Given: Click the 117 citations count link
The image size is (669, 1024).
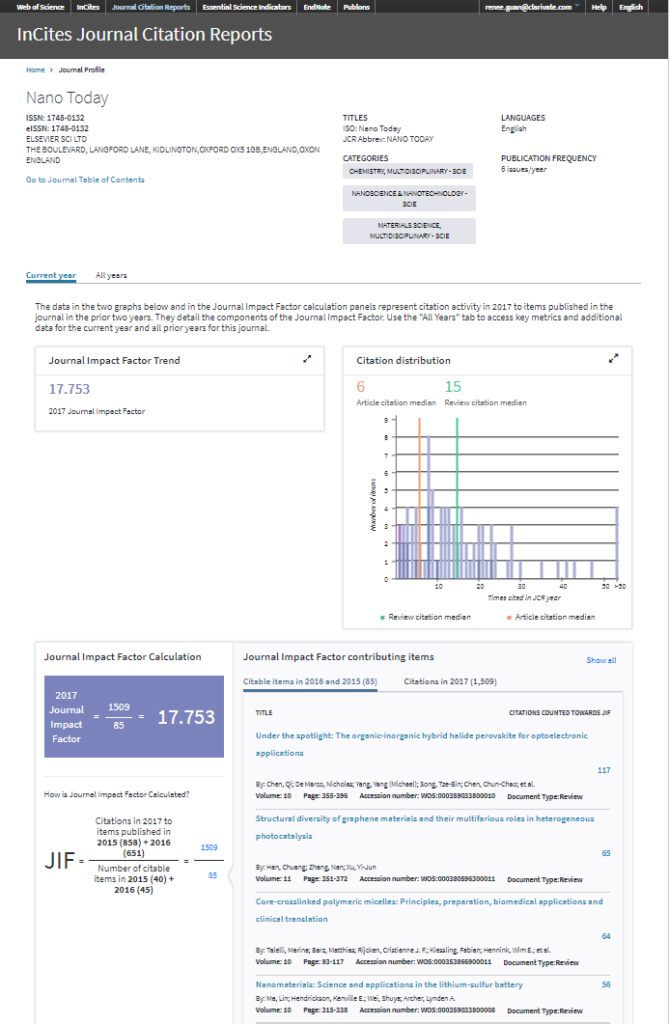Looking at the screenshot, I should 603,770.
